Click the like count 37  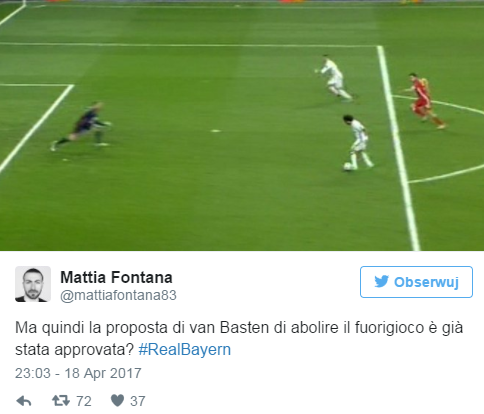pyautogui.click(x=138, y=401)
